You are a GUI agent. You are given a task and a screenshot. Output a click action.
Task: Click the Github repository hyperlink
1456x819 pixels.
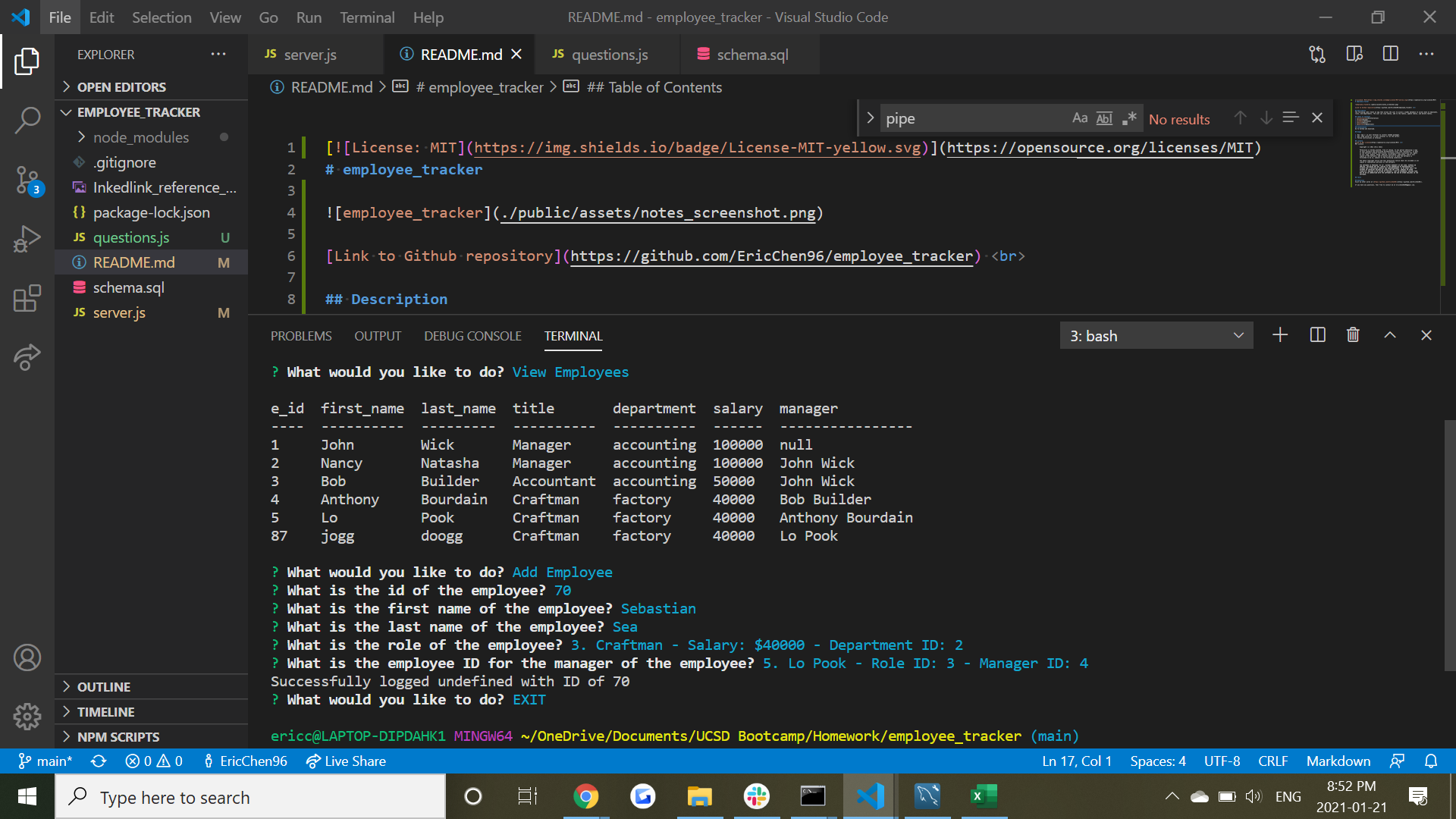click(x=772, y=256)
